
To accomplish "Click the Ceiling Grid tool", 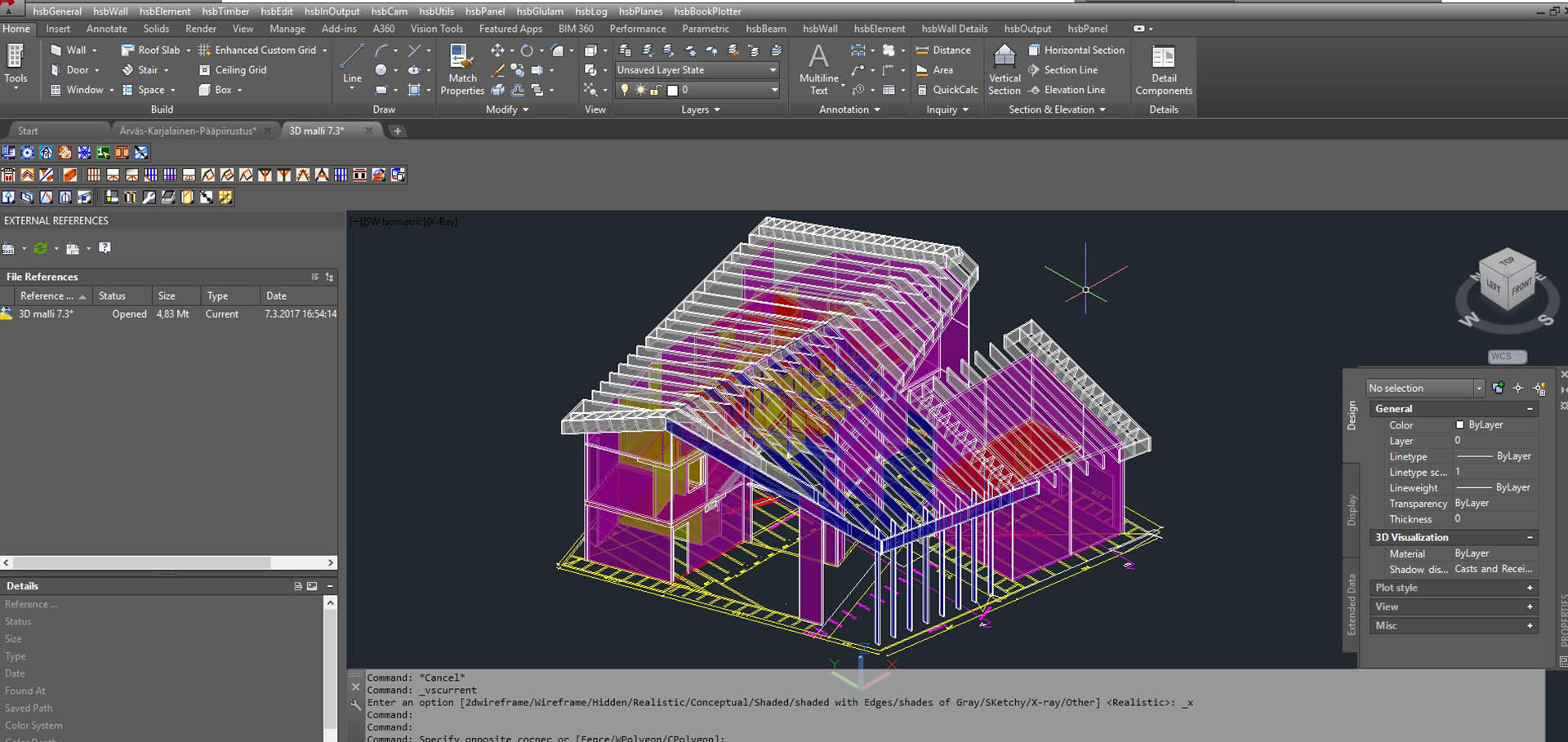I will point(232,70).
